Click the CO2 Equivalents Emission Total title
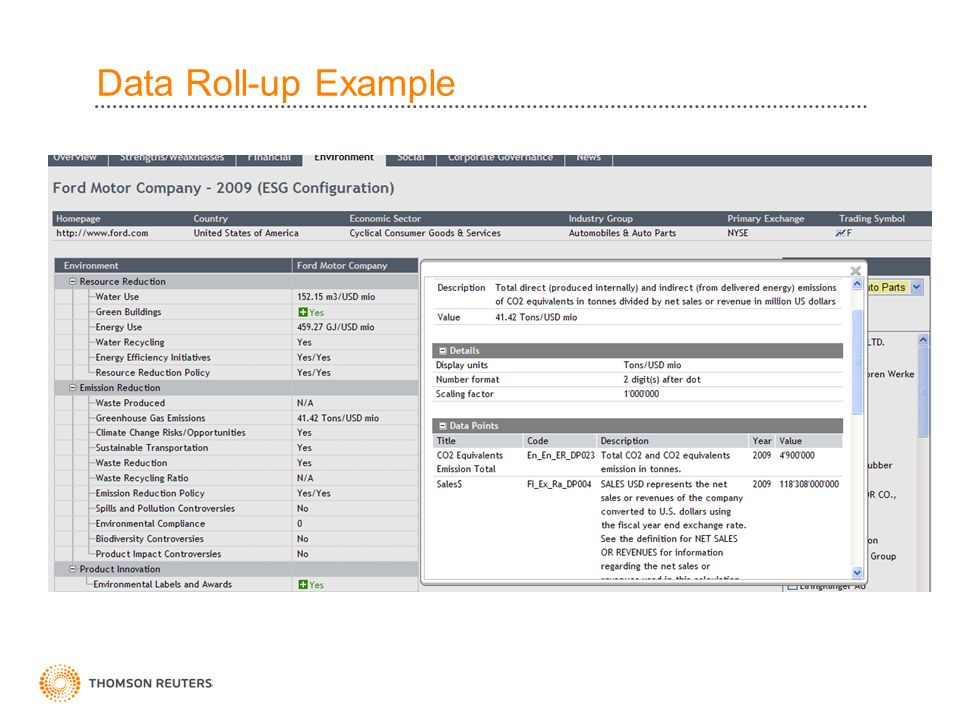Screen dimensions: 960x720 click(470, 462)
